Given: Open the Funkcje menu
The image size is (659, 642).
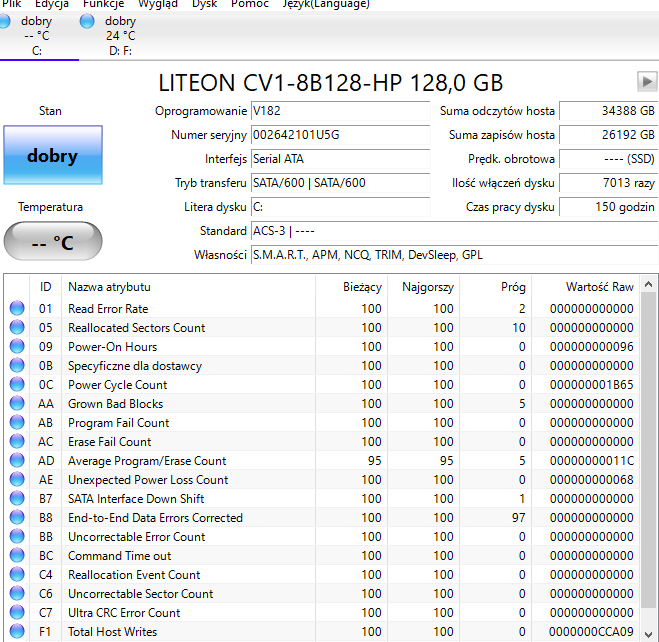Looking at the screenshot, I should [x=103, y=4].
